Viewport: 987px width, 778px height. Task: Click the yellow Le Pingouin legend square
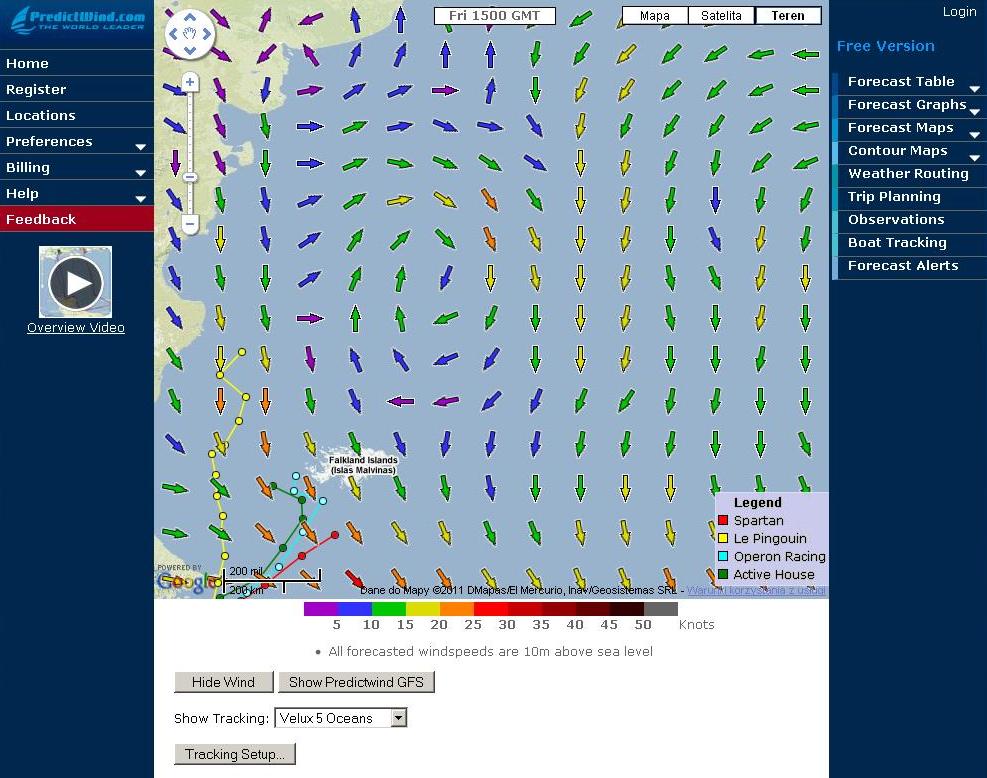pyautogui.click(x=723, y=538)
